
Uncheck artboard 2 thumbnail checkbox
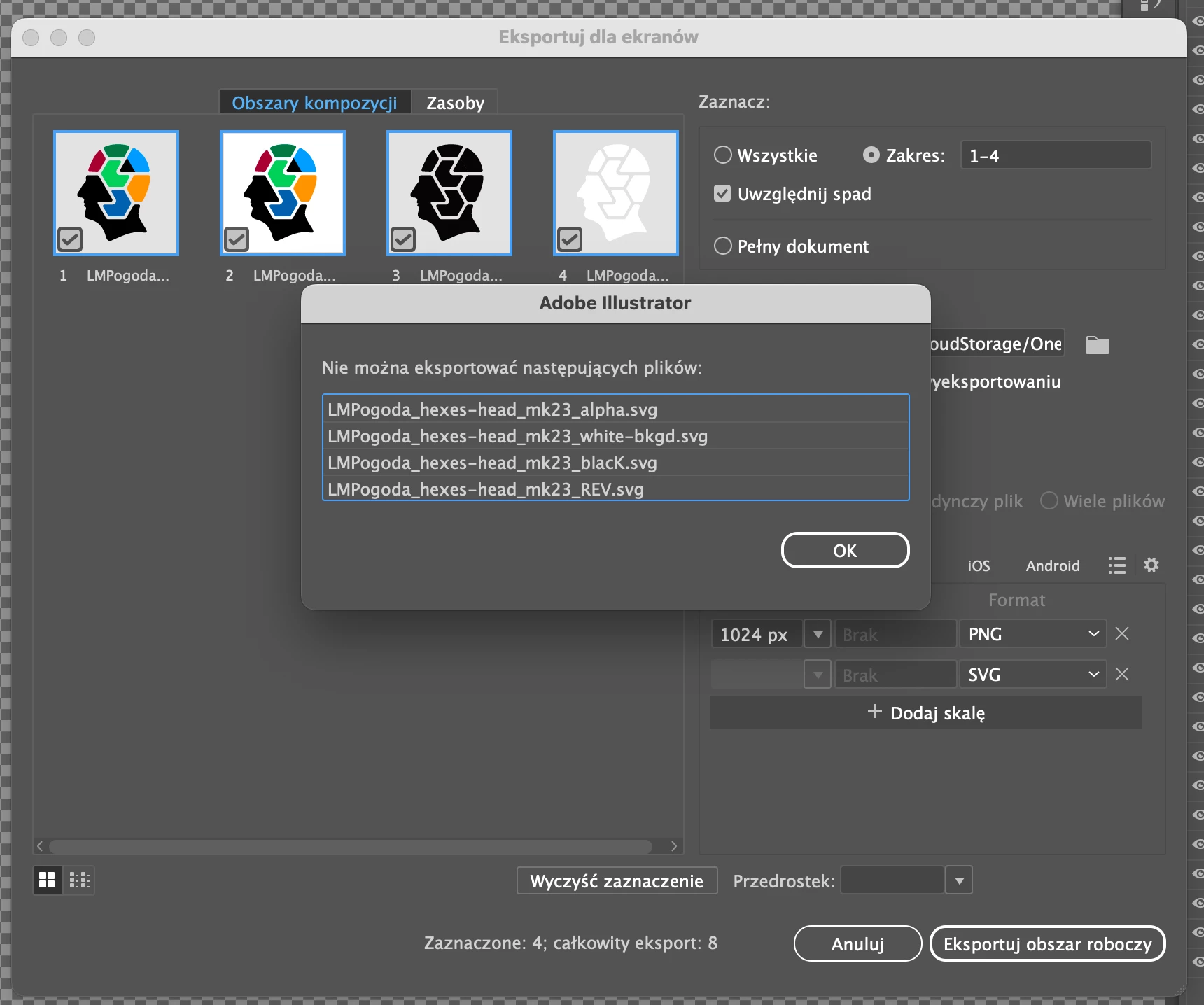click(237, 239)
